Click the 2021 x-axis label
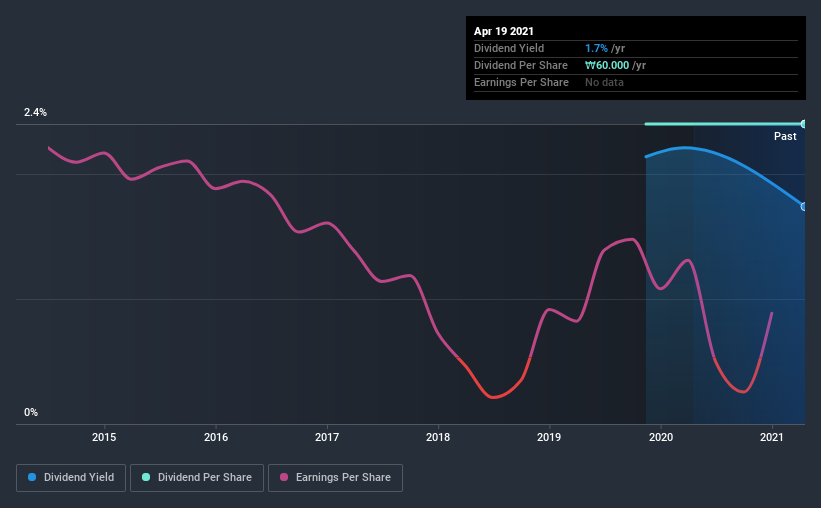The width and height of the screenshot is (821, 508). pos(772,437)
